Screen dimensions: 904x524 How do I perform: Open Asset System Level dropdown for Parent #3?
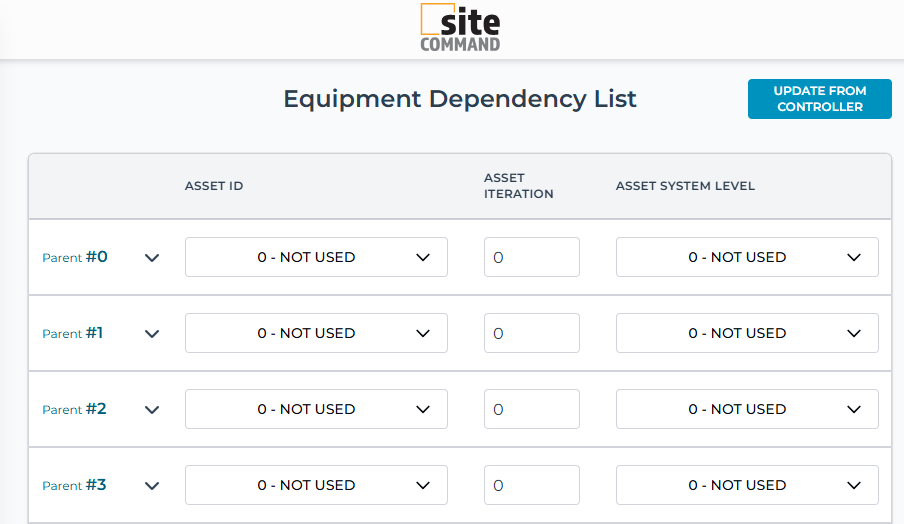[x=747, y=485]
